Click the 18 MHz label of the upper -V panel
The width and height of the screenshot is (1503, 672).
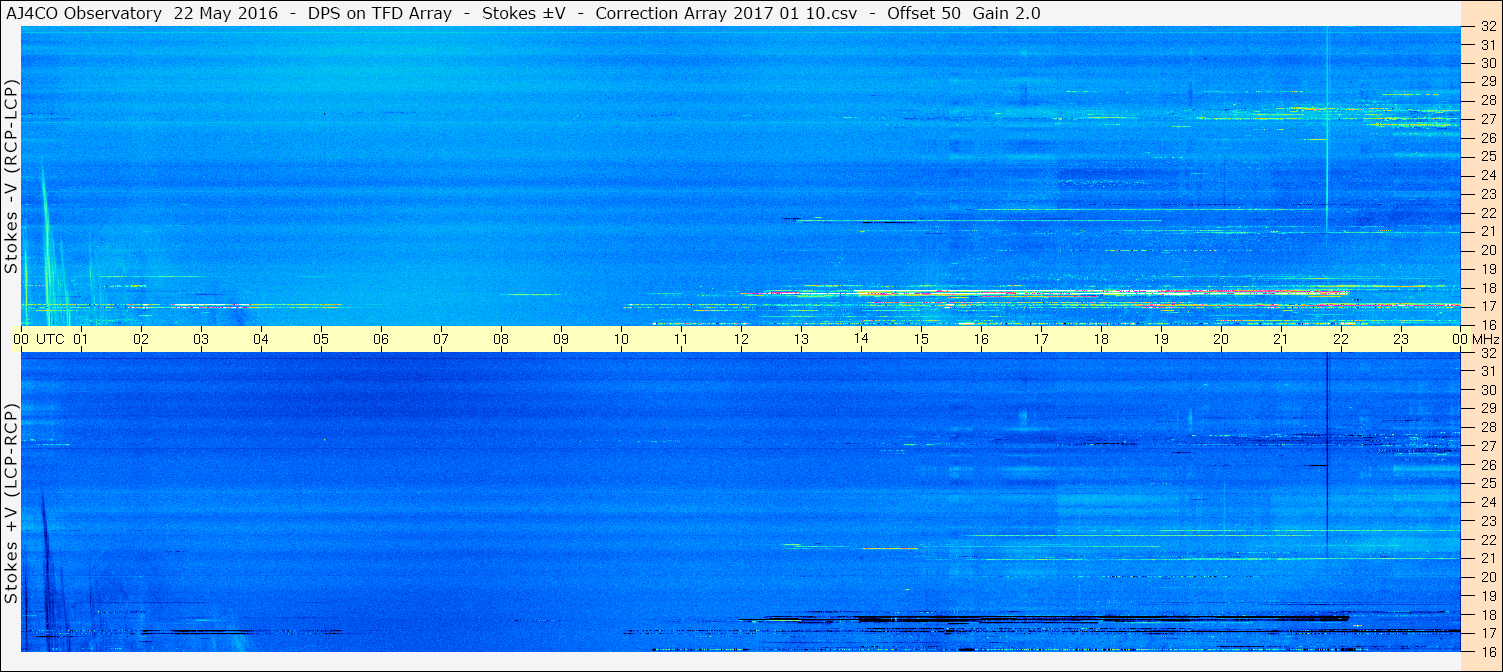pos(1487,287)
